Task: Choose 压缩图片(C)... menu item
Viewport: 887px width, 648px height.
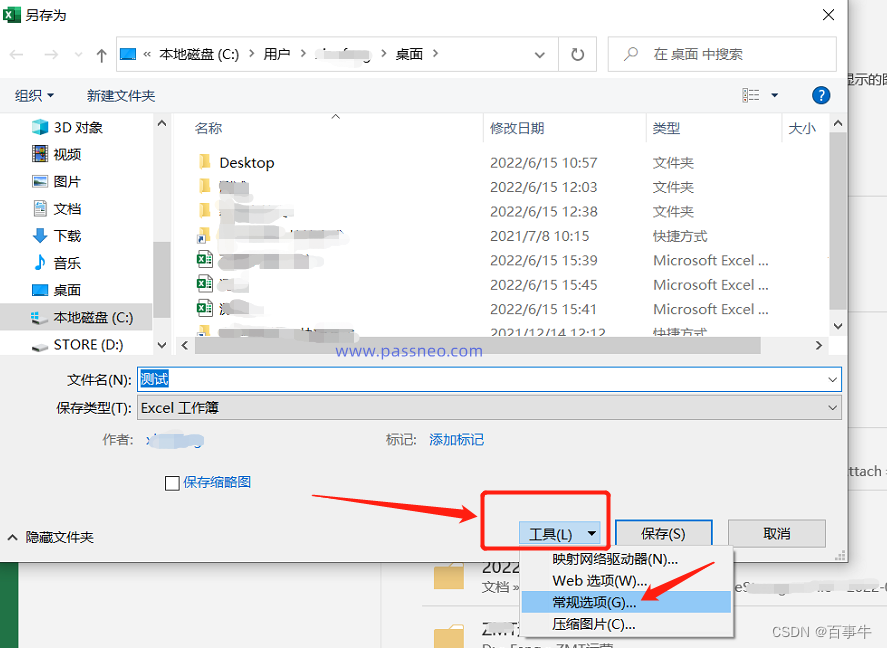Action: point(626,624)
